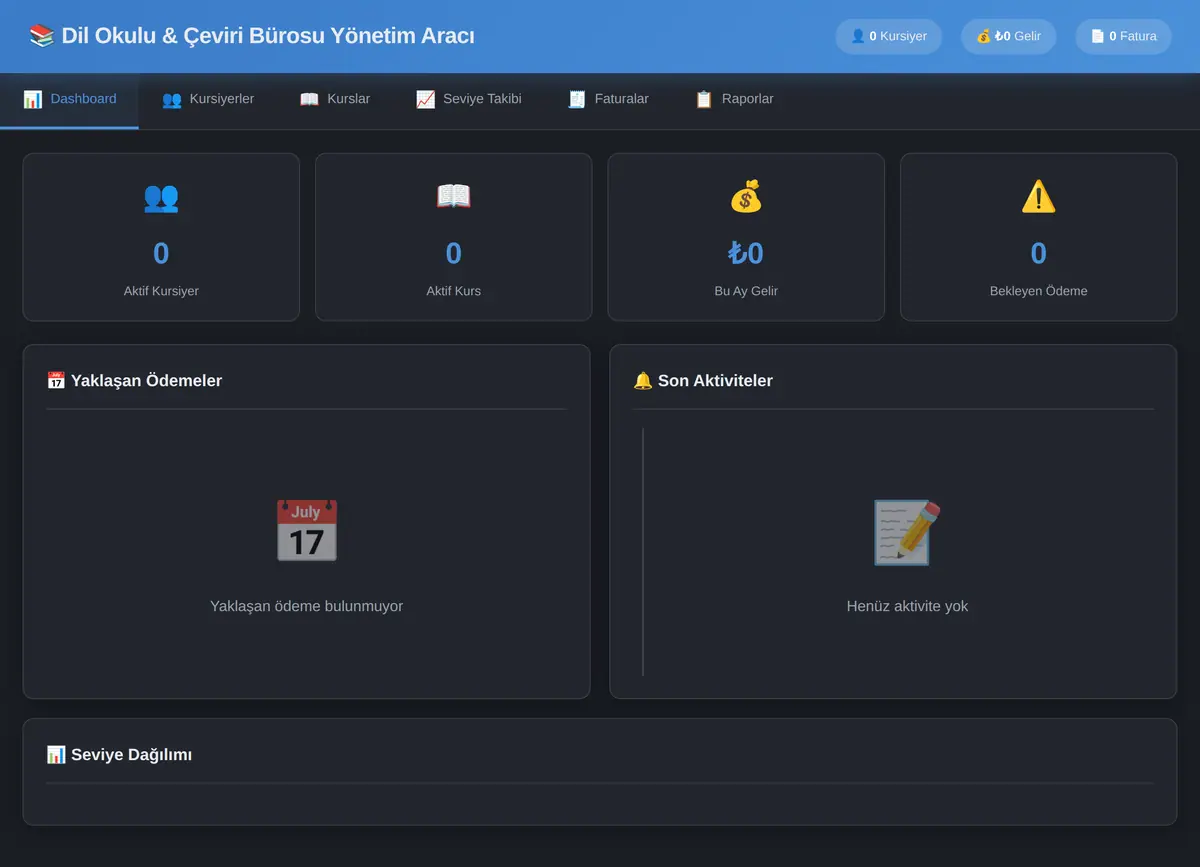
Task: Click the Aktif Kursiyer label
Action: pos(161,291)
